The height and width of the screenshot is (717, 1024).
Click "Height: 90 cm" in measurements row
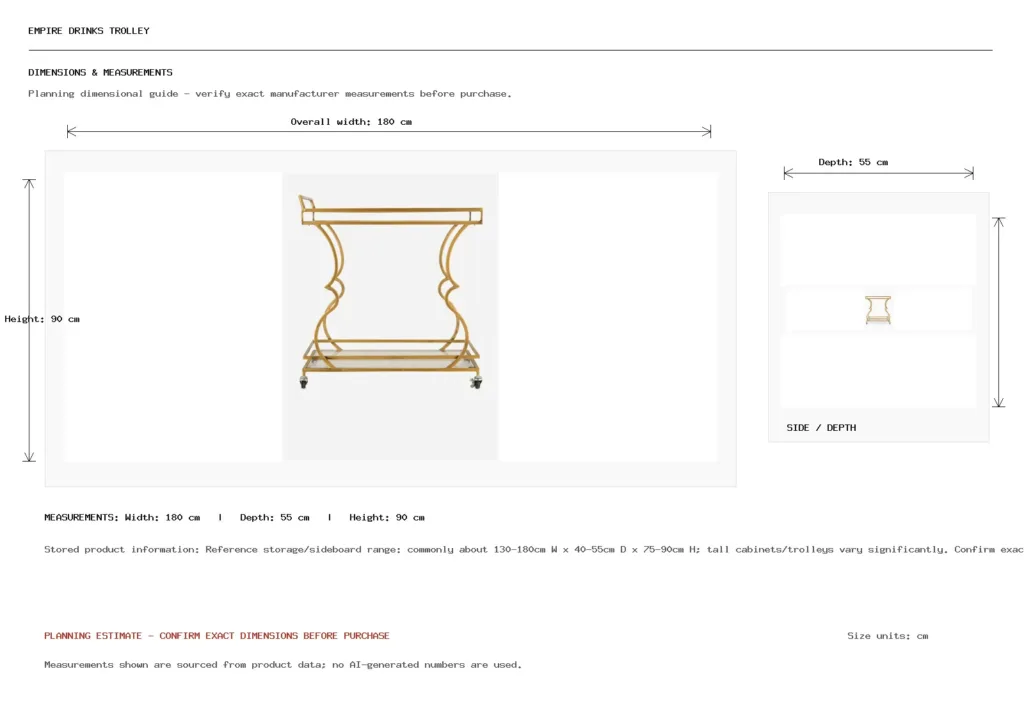(x=387, y=517)
